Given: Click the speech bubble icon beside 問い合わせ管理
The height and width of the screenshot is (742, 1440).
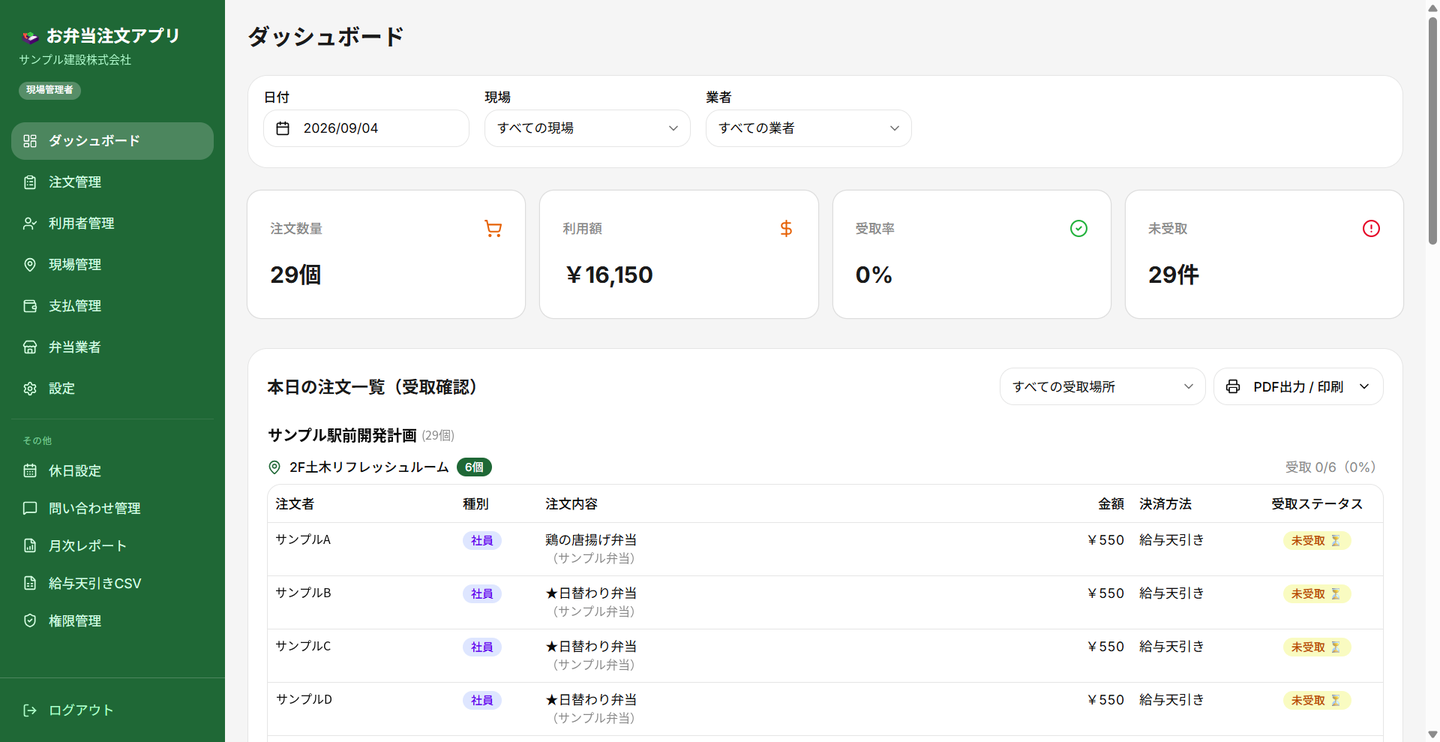Looking at the screenshot, I should click(30, 508).
